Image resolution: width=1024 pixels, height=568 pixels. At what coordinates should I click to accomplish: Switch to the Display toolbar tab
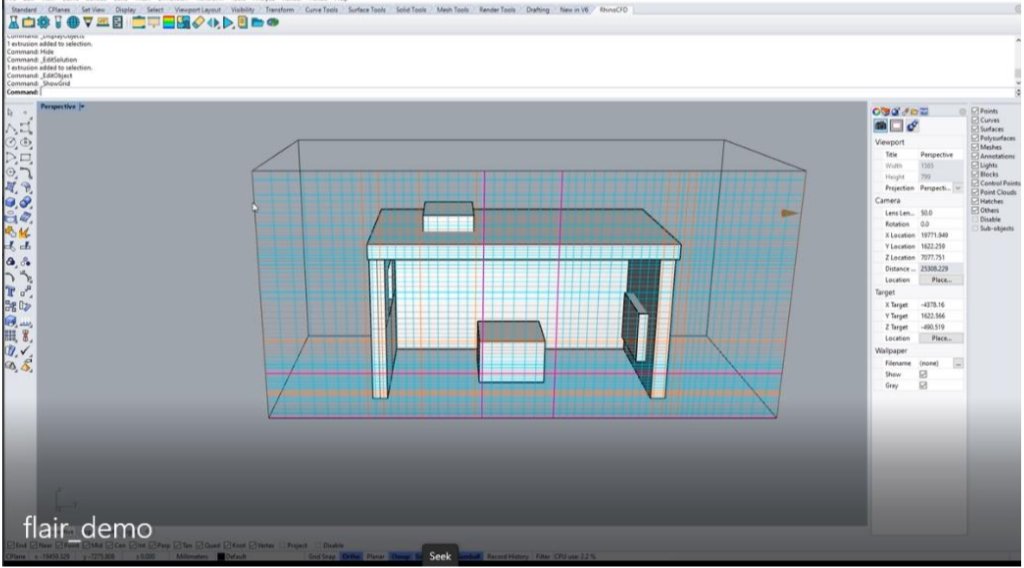pyautogui.click(x=125, y=10)
